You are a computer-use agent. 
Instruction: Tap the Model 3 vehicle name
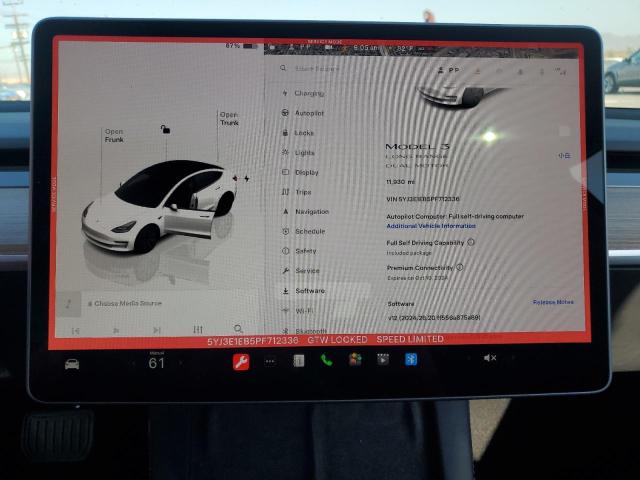(x=417, y=146)
